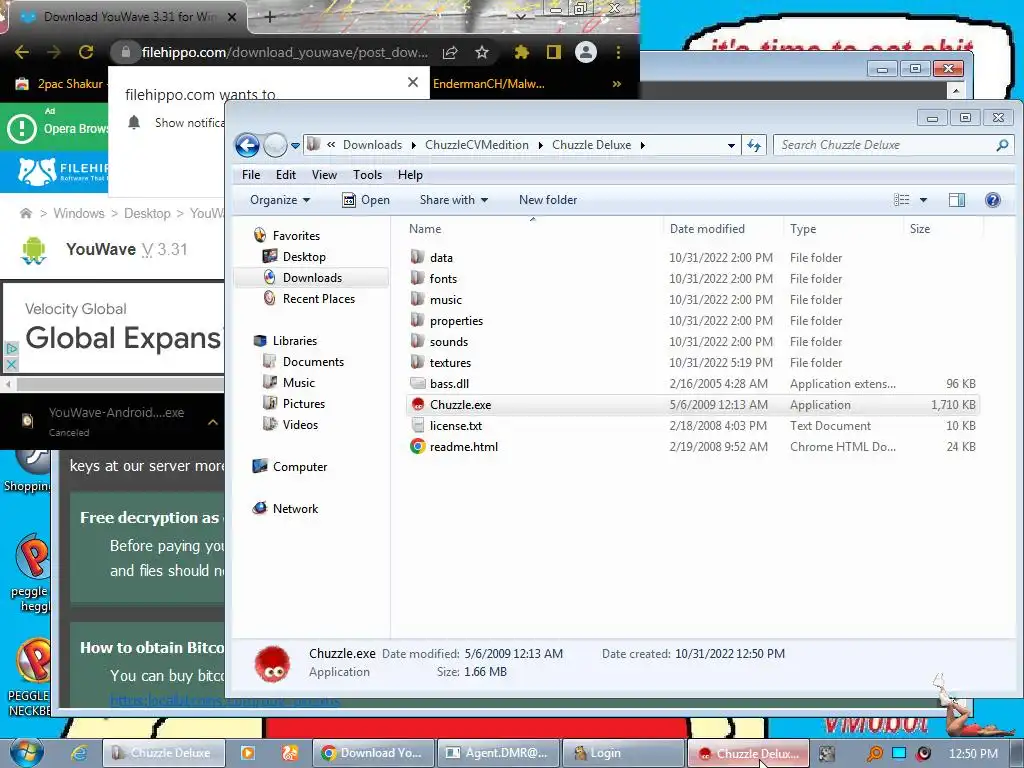Click the Open button in Explorer toolbar
1024x768 pixels.
click(366, 200)
